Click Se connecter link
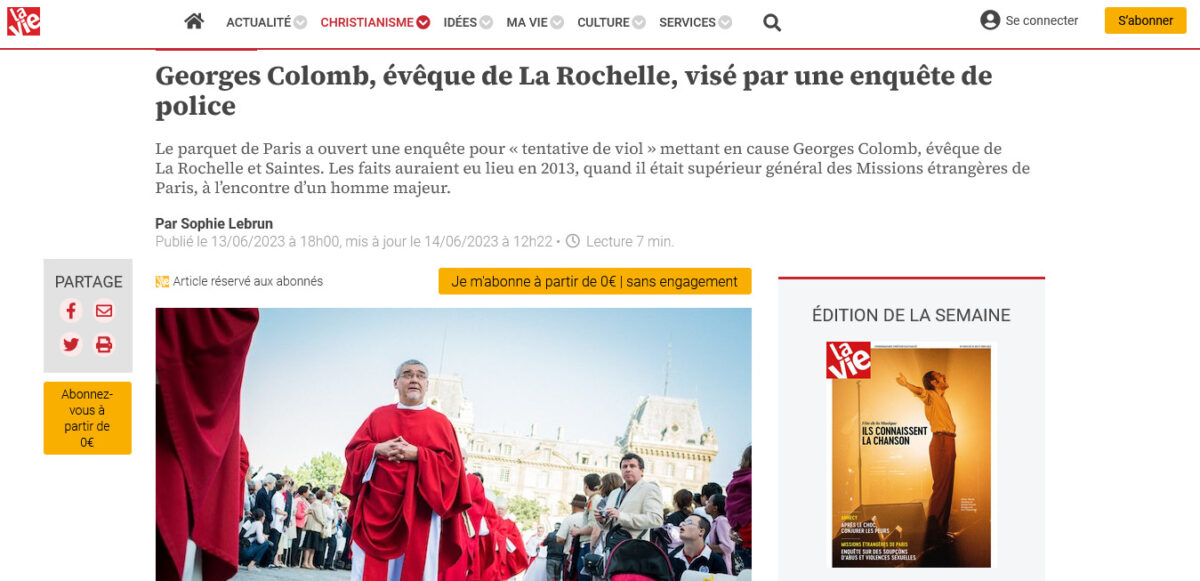 (1042, 21)
